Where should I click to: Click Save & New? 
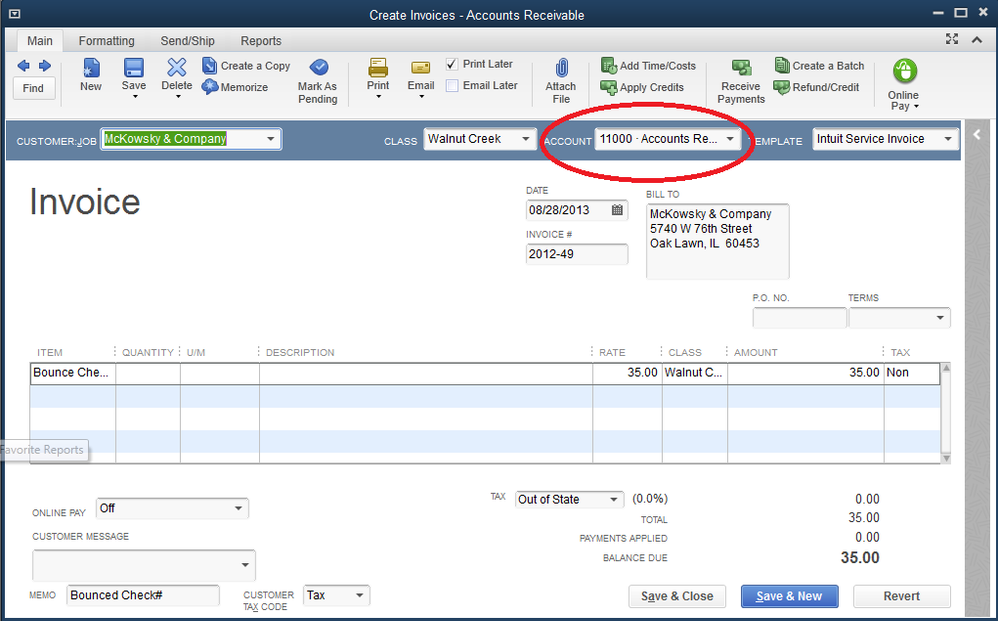pyautogui.click(x=789, y=596)
